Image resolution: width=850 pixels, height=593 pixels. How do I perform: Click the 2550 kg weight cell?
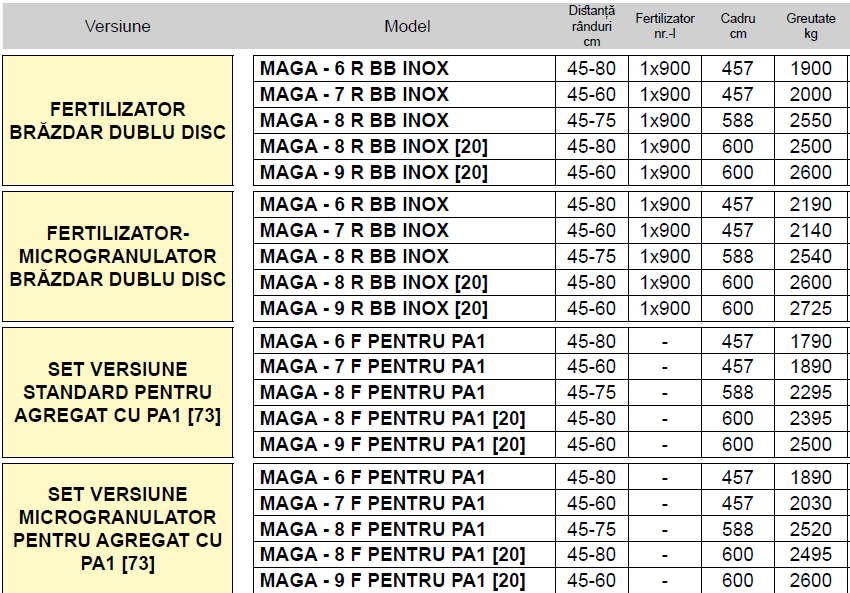810,121
